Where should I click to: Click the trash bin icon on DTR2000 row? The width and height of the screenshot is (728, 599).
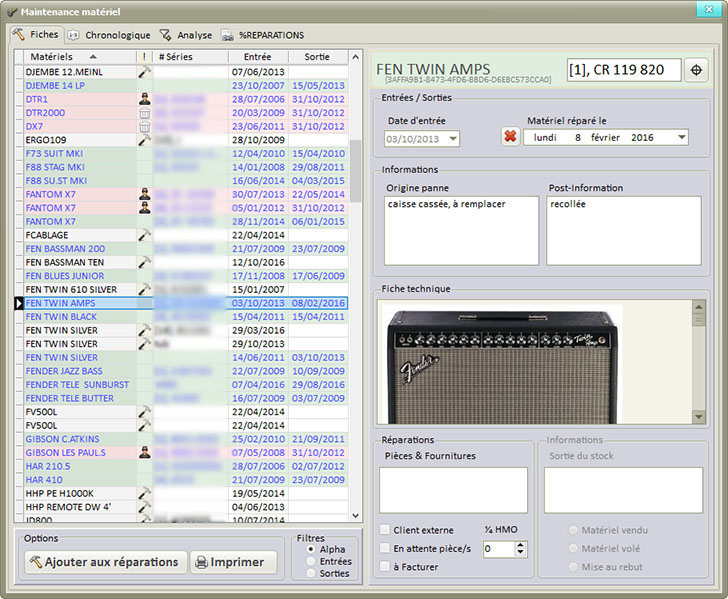tap(144, 113)
